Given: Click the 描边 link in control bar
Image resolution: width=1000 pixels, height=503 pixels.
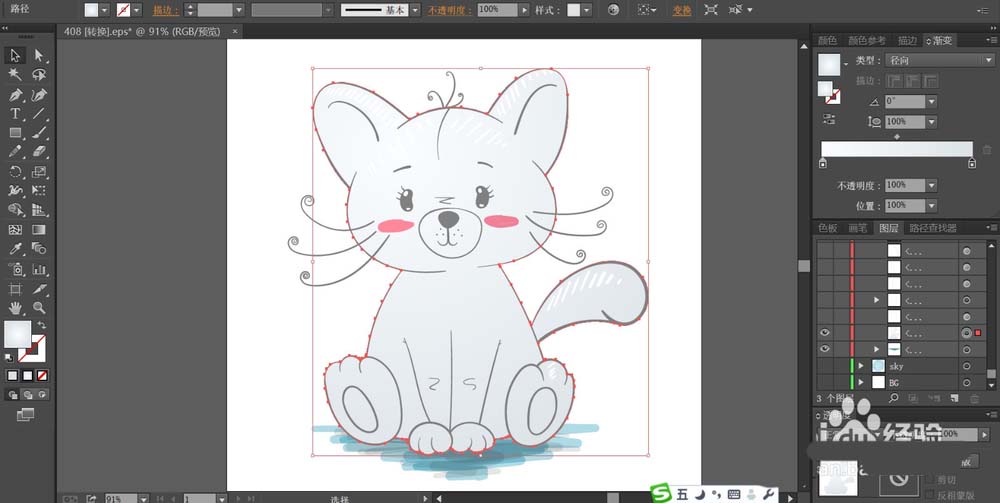Looking at the screenshot, I should [x=166, y=10].
